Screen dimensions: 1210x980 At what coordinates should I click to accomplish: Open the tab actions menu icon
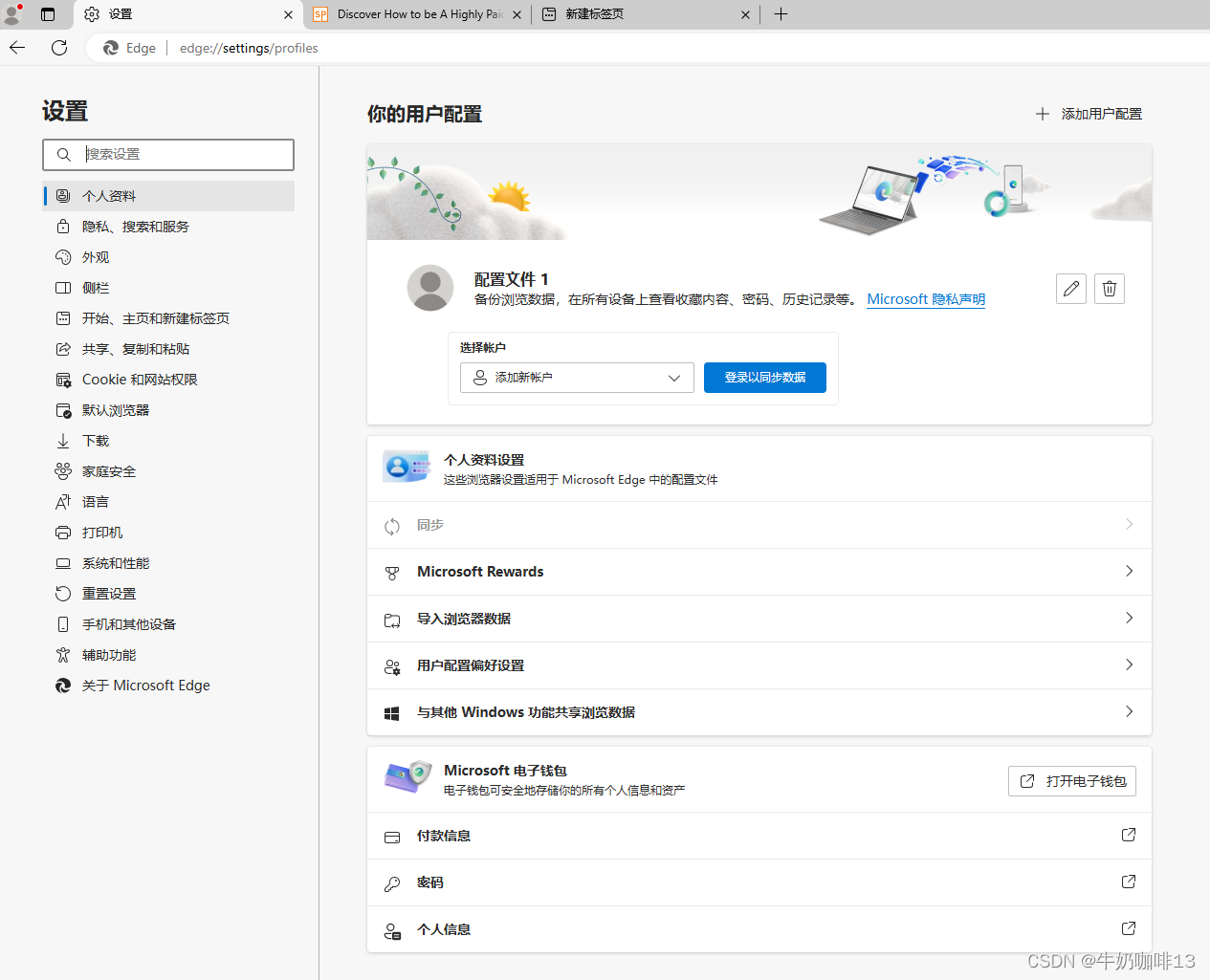click(48, 14)
